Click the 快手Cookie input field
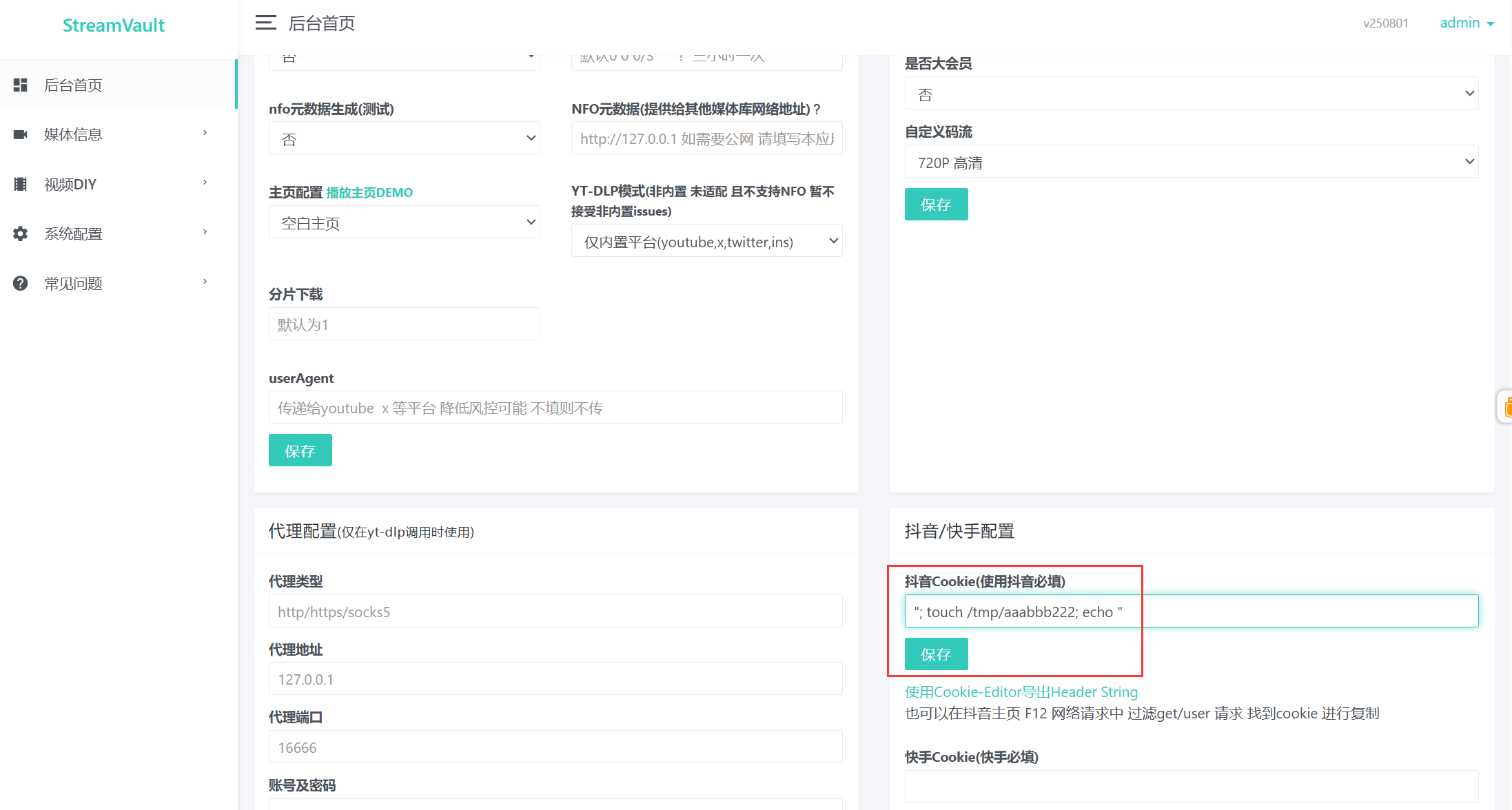The width and height of the screenshot is (1512, 810). pos(1191,786)
